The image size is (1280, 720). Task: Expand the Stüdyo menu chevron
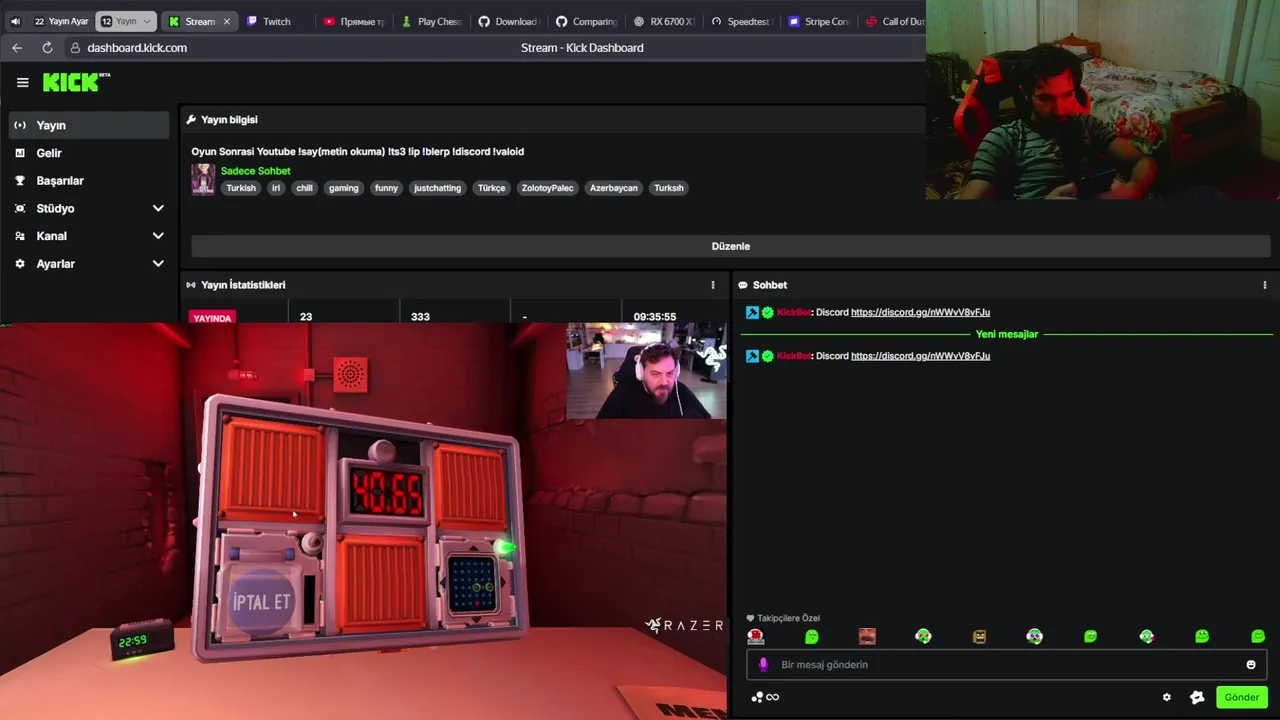tap(158, 208)
